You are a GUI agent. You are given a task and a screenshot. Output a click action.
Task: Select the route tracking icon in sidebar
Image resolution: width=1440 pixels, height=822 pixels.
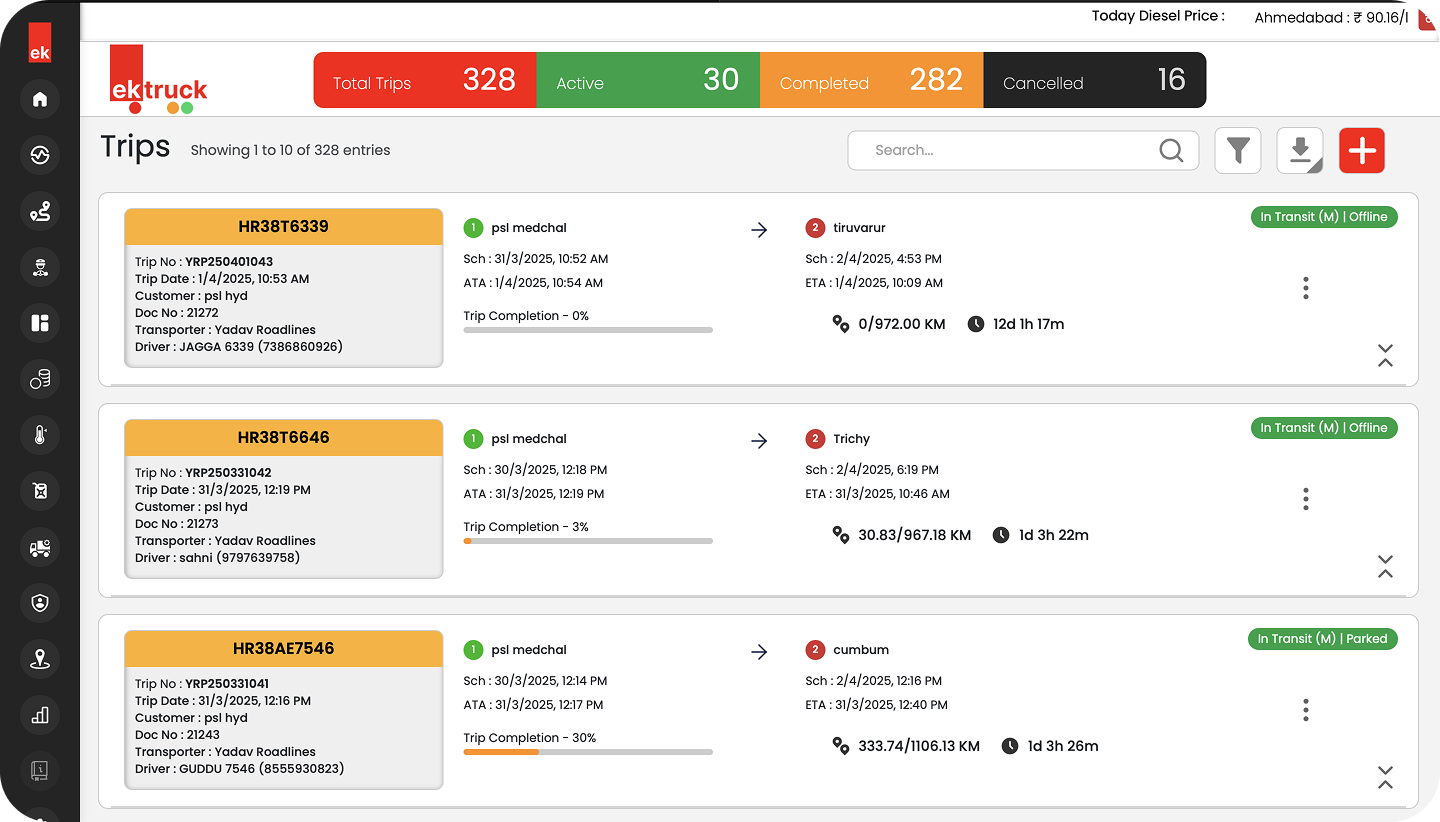click(40, 211)
